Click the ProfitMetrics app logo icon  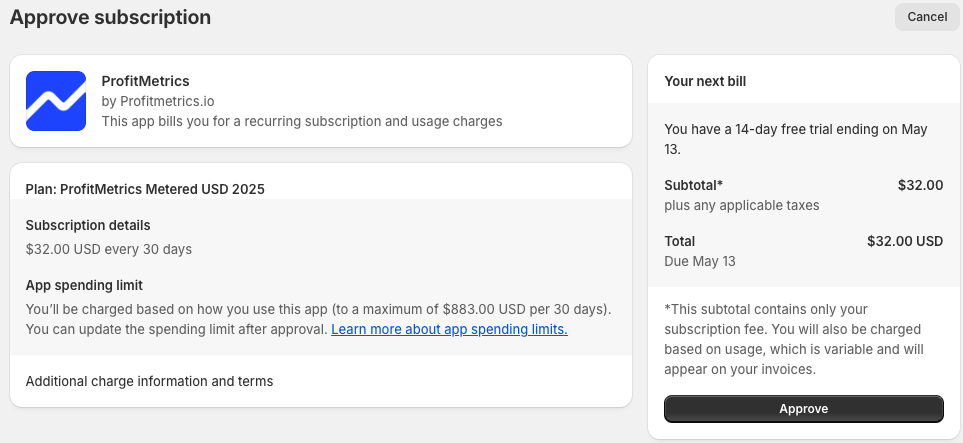pyautogui.click(x=56, y=101)
